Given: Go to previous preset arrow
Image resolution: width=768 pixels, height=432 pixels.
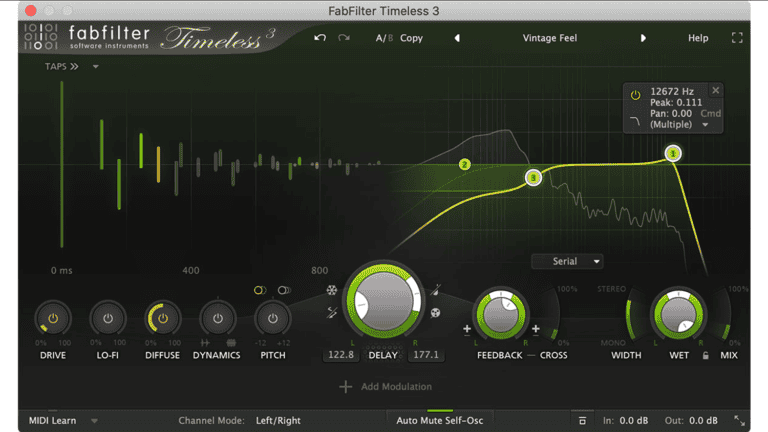Looking at the screenshot, I should [x=457, y=38].
